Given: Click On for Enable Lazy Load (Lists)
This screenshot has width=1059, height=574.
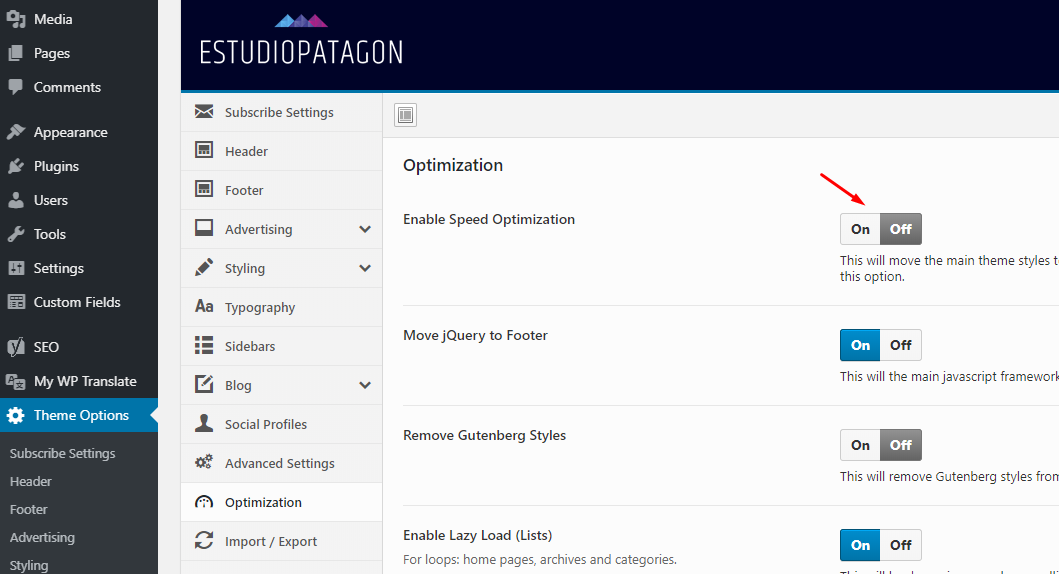Looking at the screenshot, I should pos(860,545).
